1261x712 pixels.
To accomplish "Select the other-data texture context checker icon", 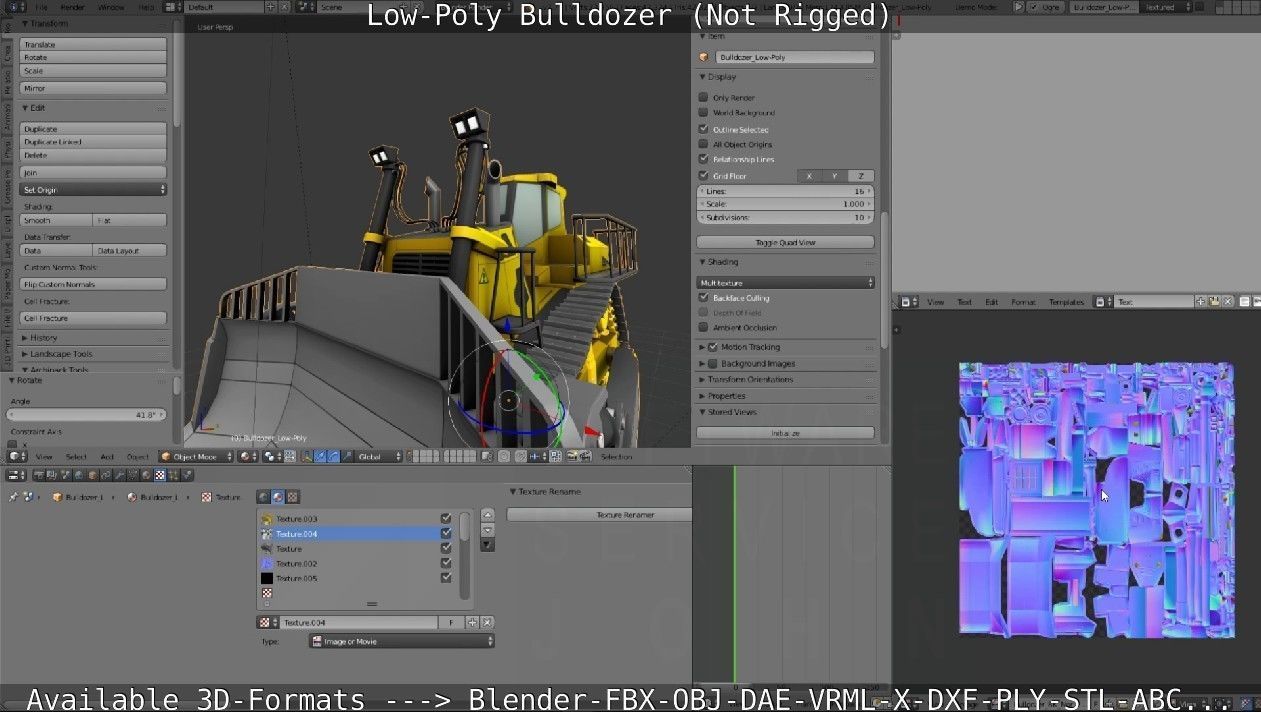I will pos(292,497).
